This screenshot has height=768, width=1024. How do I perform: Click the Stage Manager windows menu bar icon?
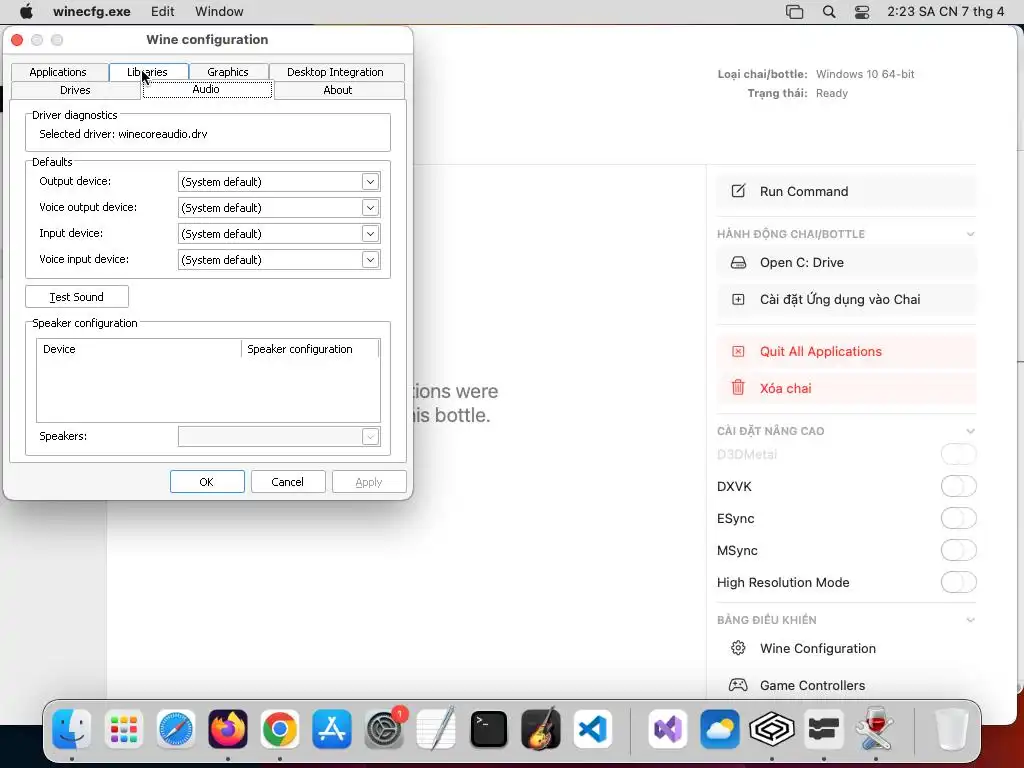tap(794, 12)
